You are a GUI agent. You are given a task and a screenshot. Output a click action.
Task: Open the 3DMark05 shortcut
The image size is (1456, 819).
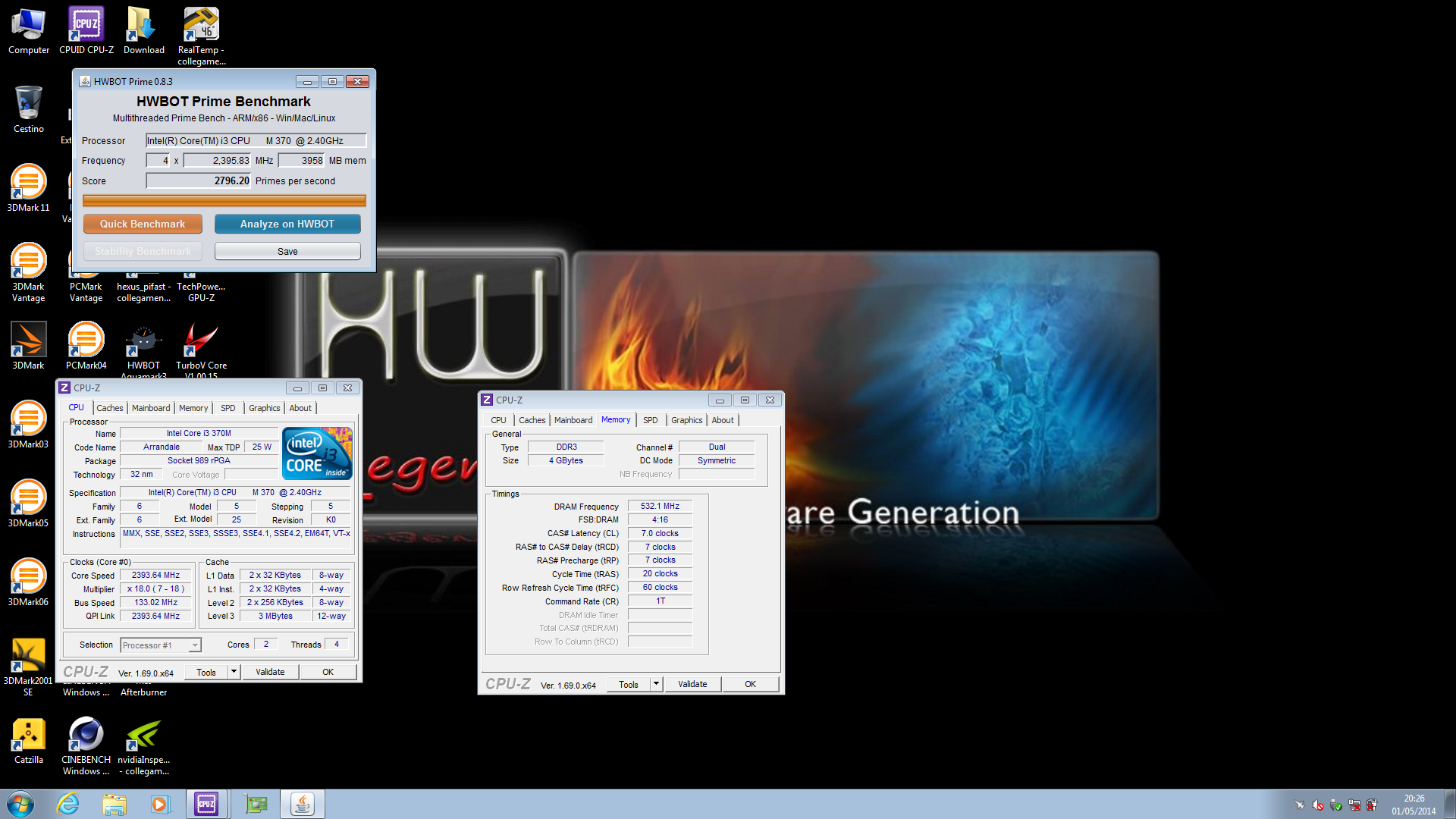point(29,504)
